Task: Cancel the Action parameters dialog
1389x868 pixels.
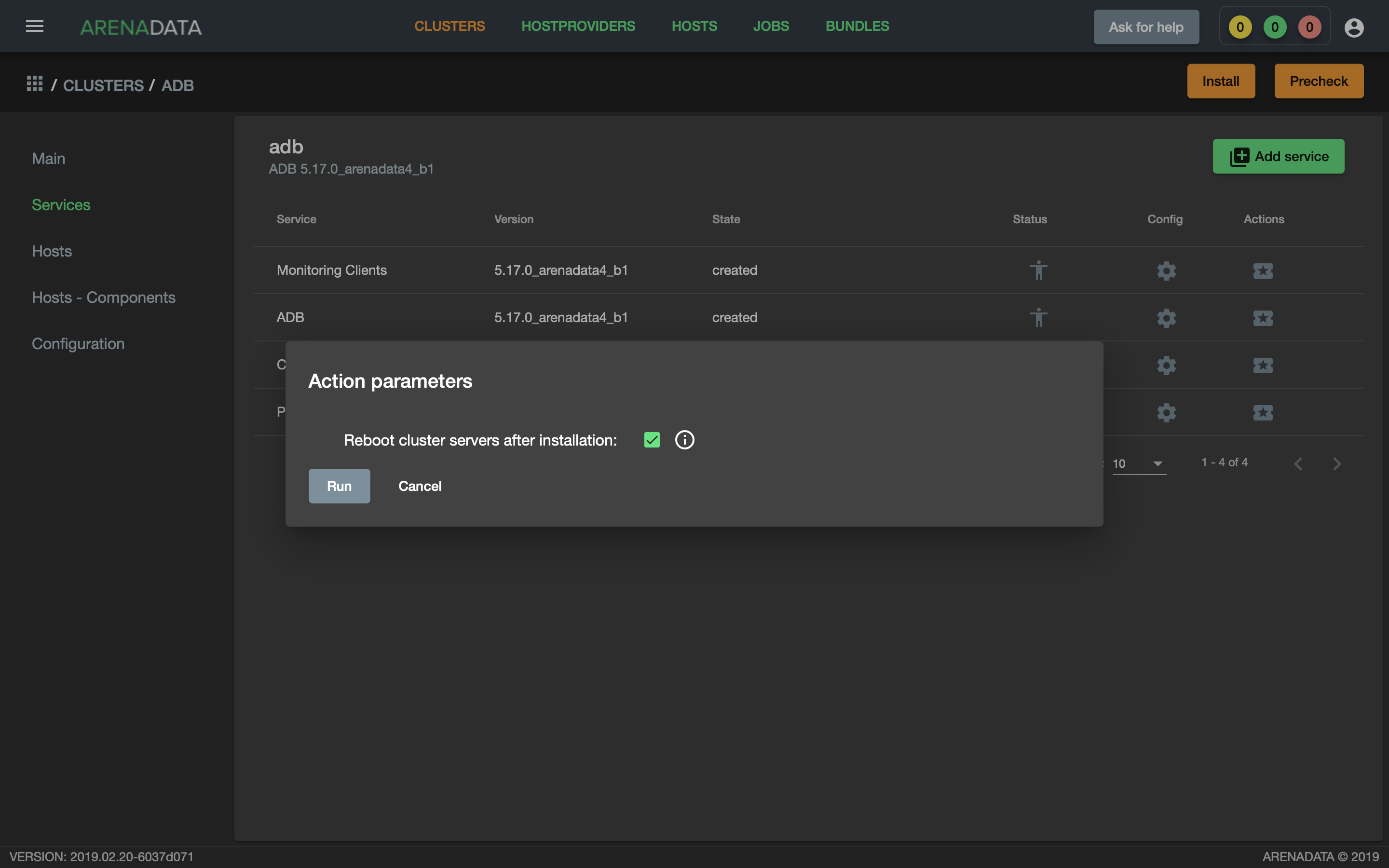Action: [420, 486]
